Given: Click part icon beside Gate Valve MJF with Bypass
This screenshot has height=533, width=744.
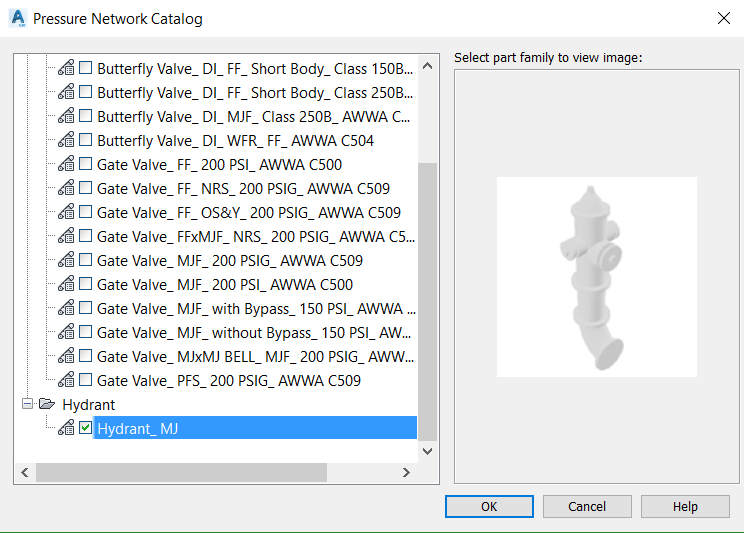Looking at the screenshot, I should coord(66,308).
